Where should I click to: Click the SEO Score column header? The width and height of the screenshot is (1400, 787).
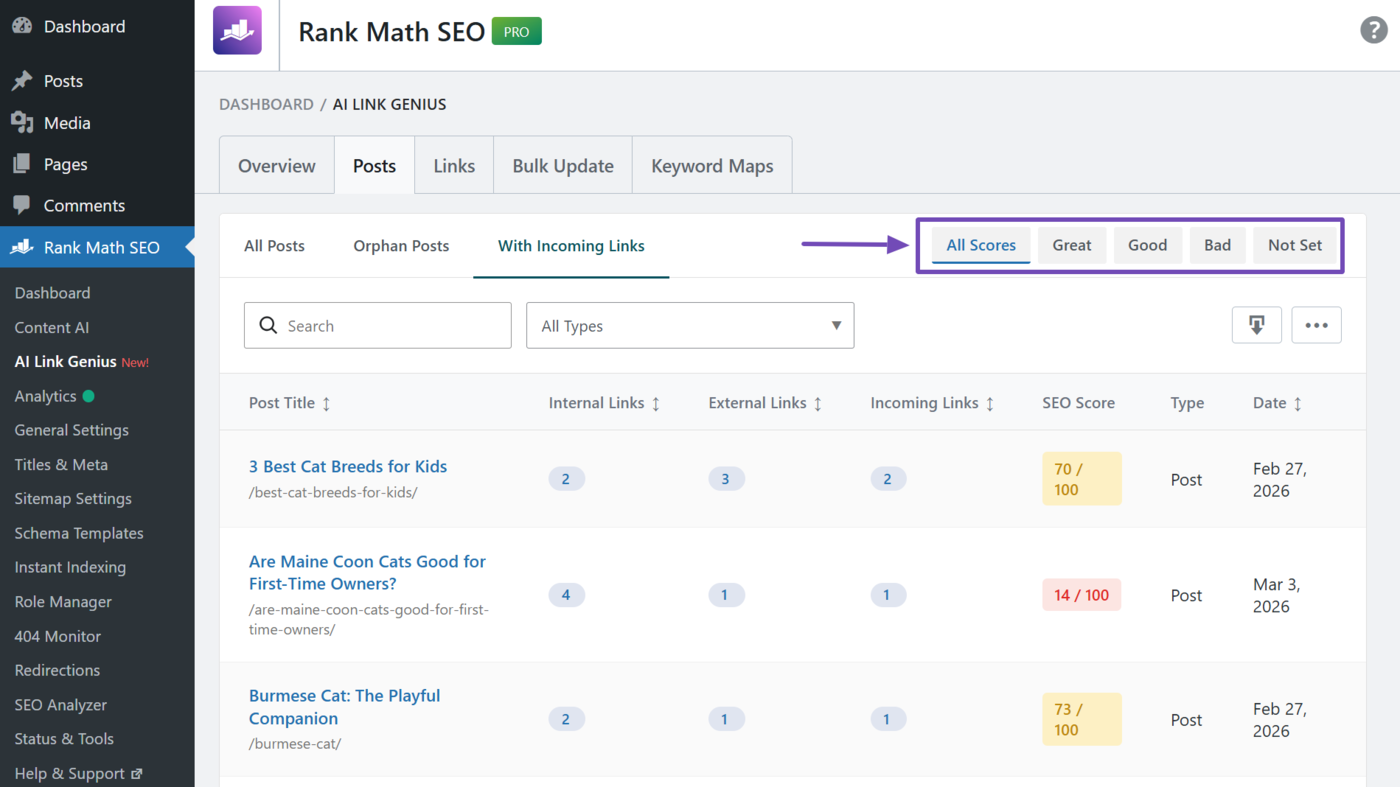(1078, 403)
